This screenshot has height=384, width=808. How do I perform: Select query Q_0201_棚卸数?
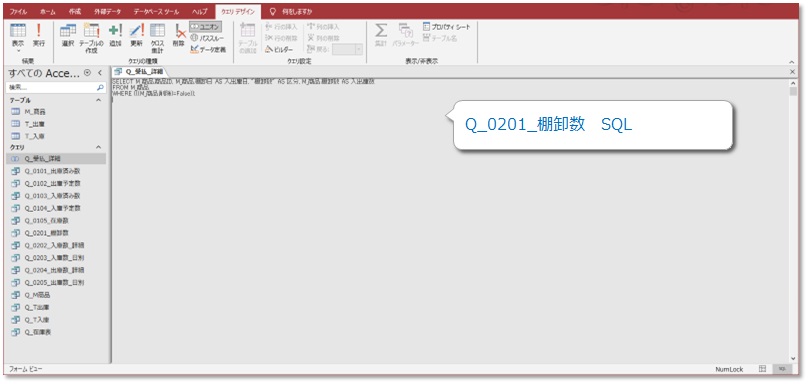(56, 233)
